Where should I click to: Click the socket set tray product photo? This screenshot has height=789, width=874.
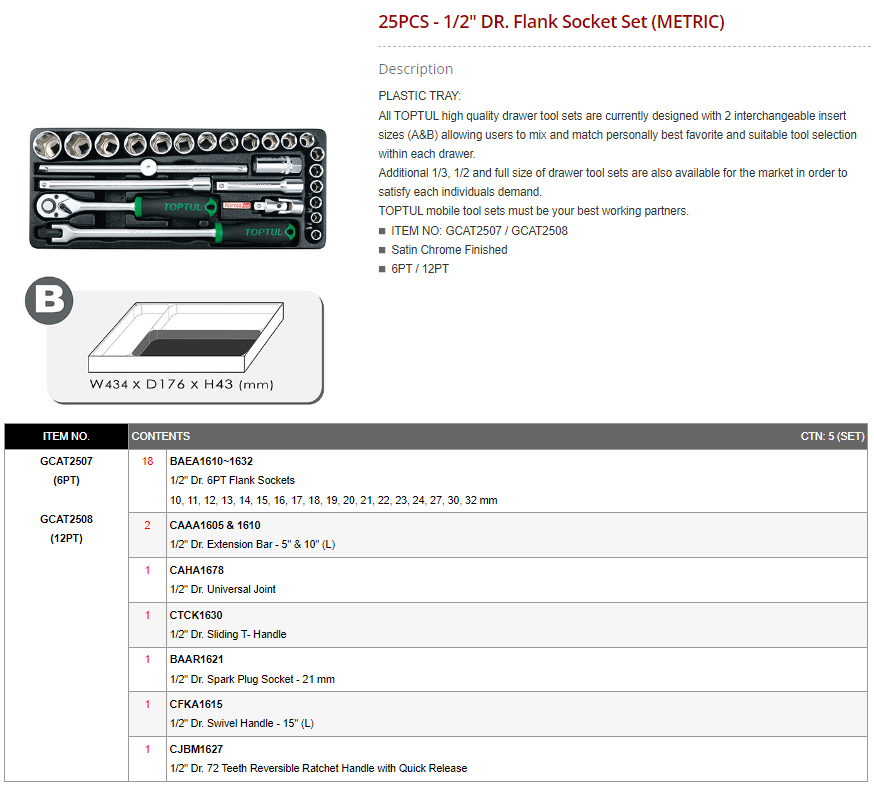coord(178,188)
